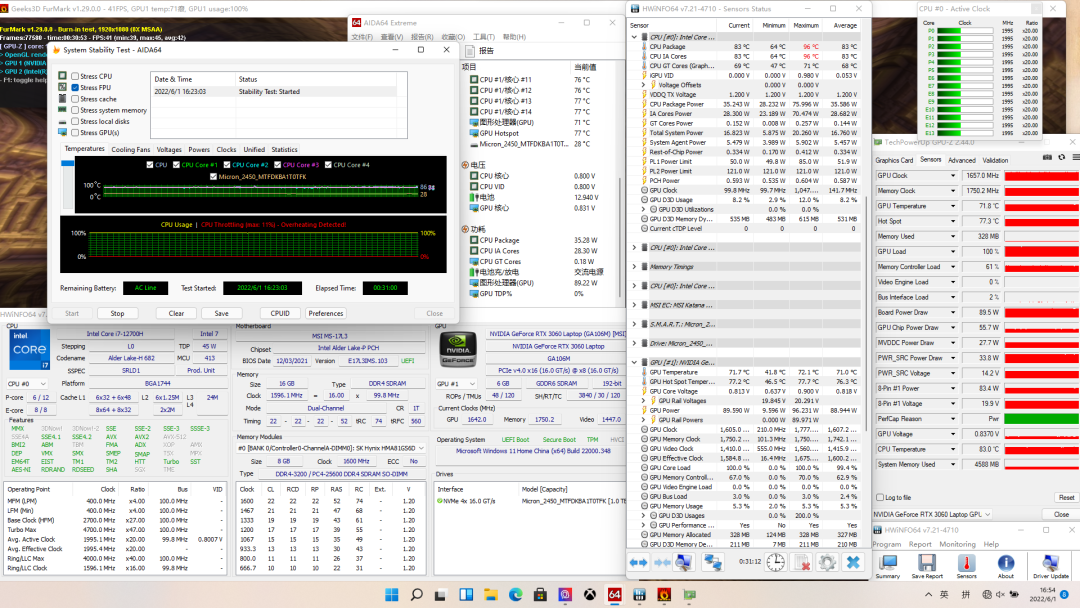Click the Preferences button in AIDA64

(x=326, y=313)
